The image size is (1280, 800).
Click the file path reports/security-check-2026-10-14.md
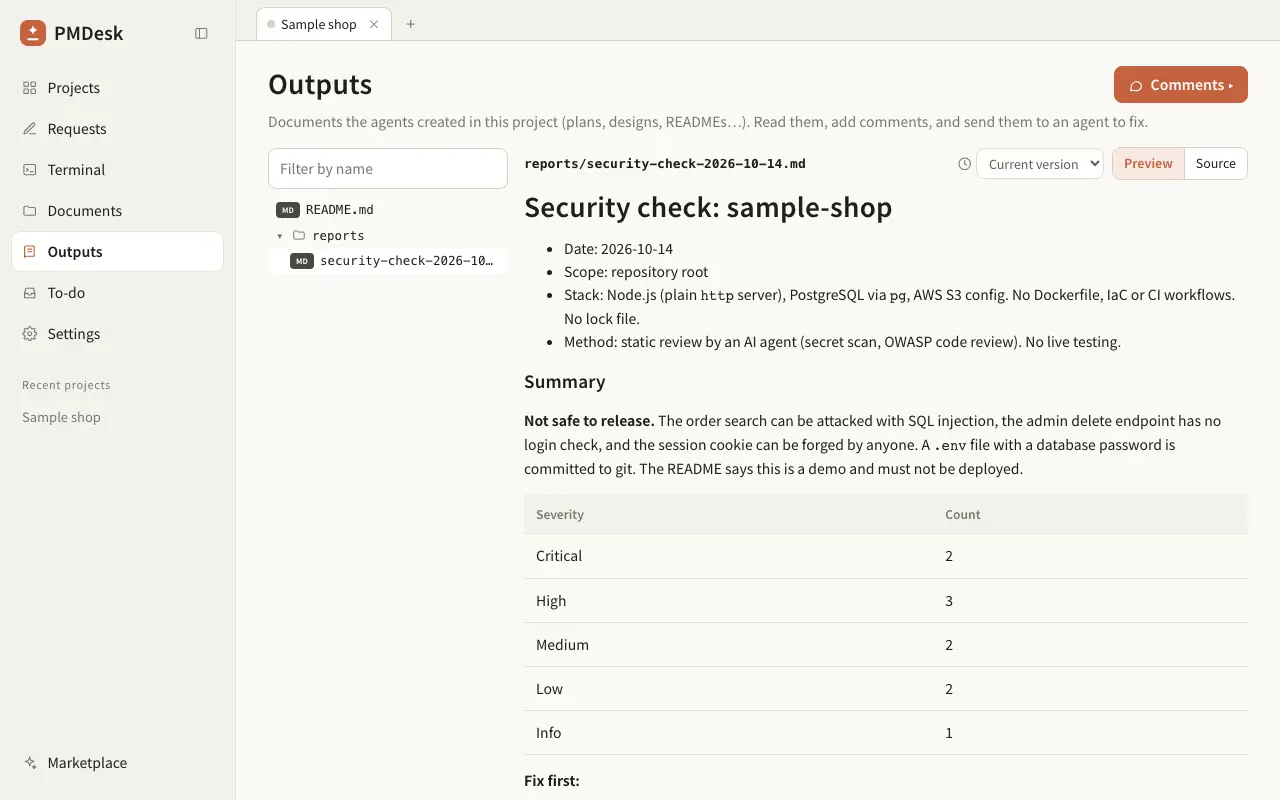coord(665,164)
